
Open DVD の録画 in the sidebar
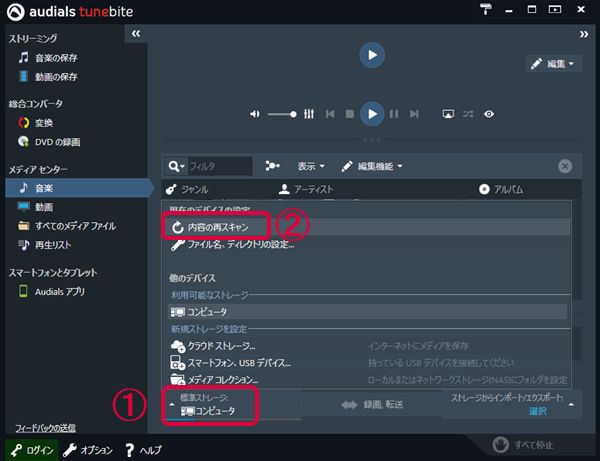point(49,142)
